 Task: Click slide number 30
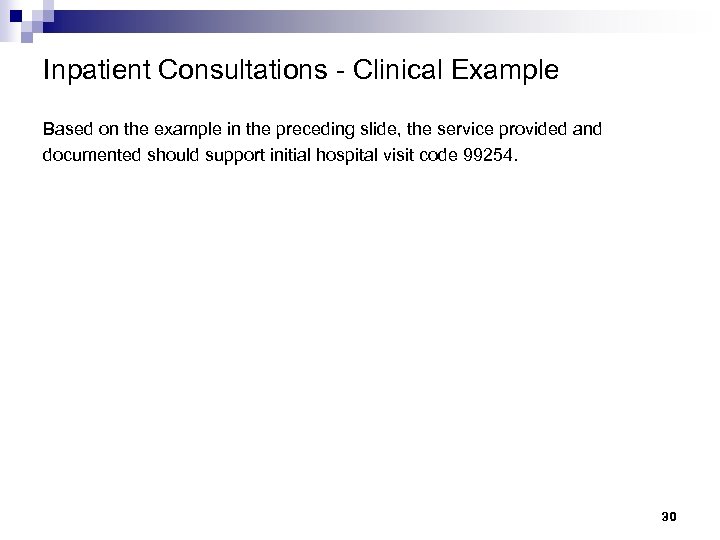tap(669, 517)
